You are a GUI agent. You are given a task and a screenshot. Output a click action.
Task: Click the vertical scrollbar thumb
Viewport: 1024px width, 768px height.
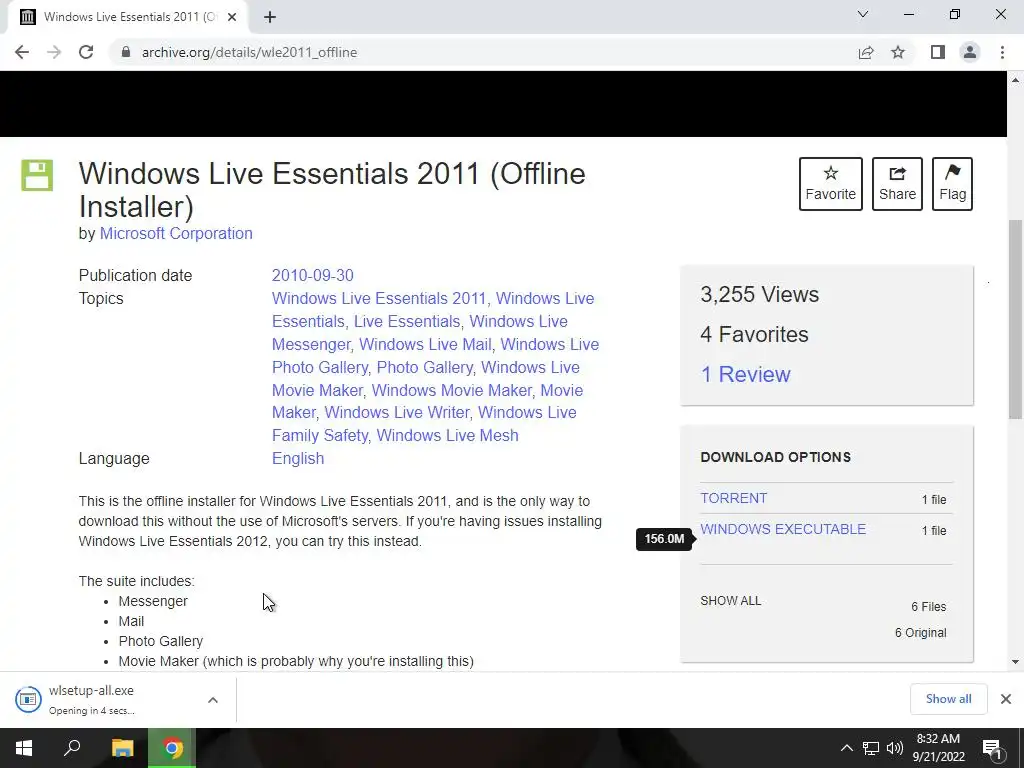coord(1016,320)
